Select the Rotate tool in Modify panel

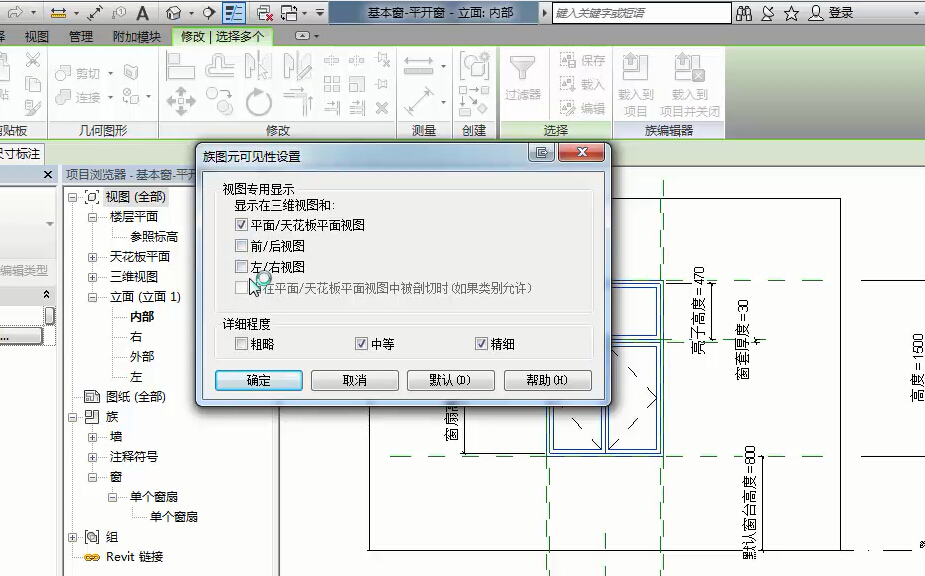[258, 101]
